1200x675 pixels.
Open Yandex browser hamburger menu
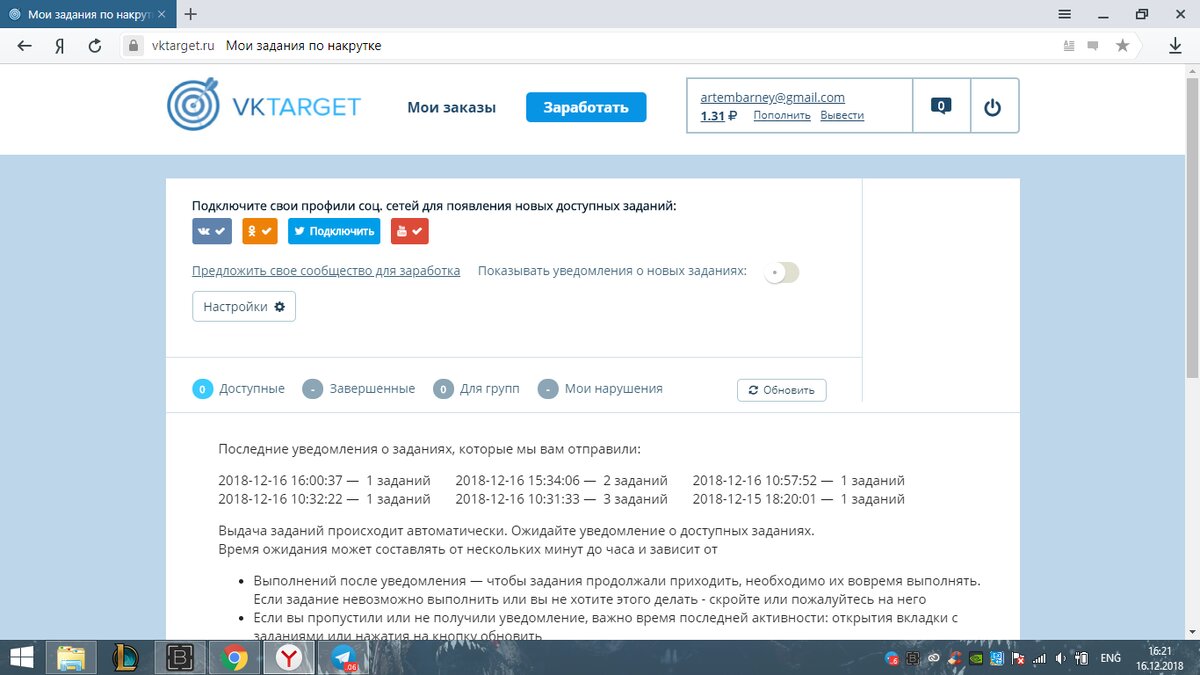coord(1064,14)
